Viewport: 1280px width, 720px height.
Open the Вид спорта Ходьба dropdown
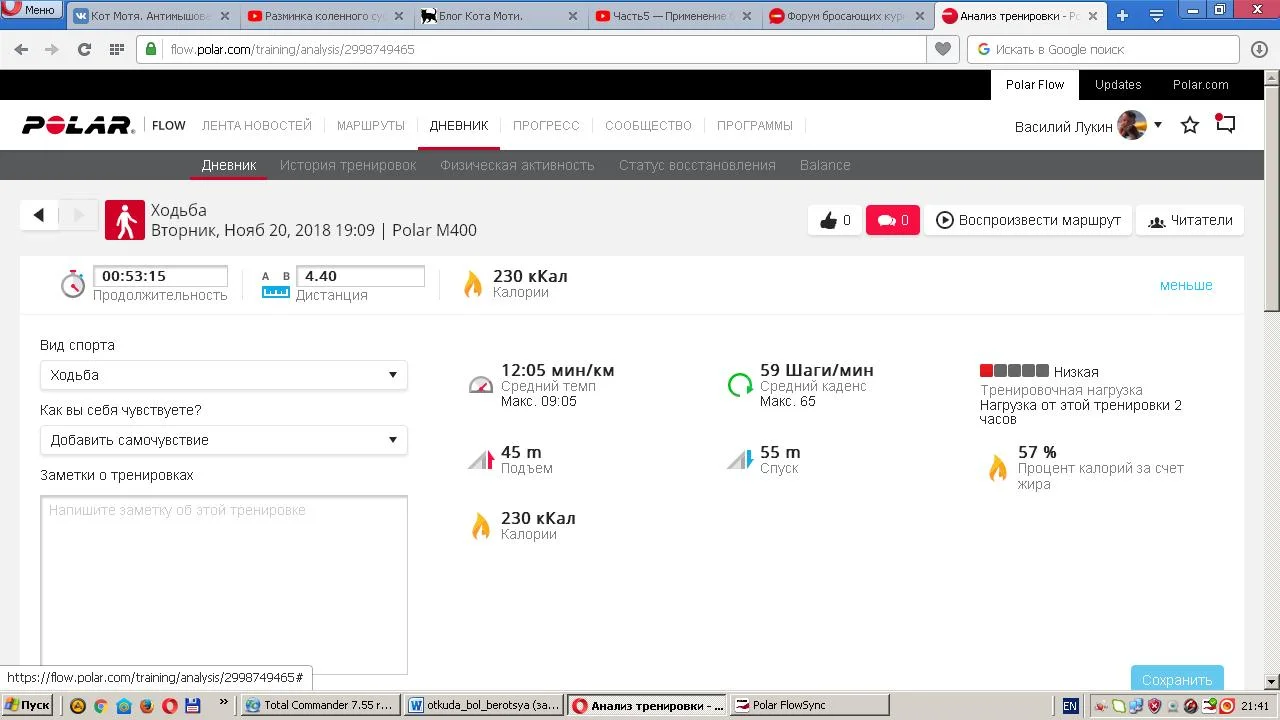(x=224, y=375)
